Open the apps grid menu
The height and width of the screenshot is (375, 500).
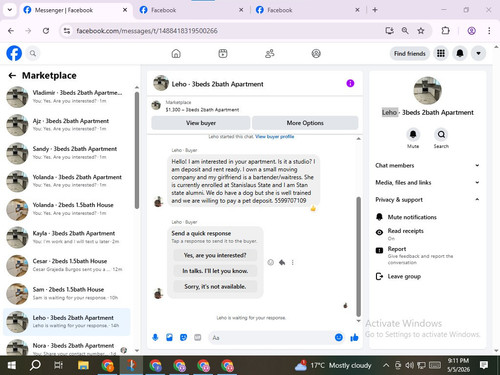coord(441,53)
